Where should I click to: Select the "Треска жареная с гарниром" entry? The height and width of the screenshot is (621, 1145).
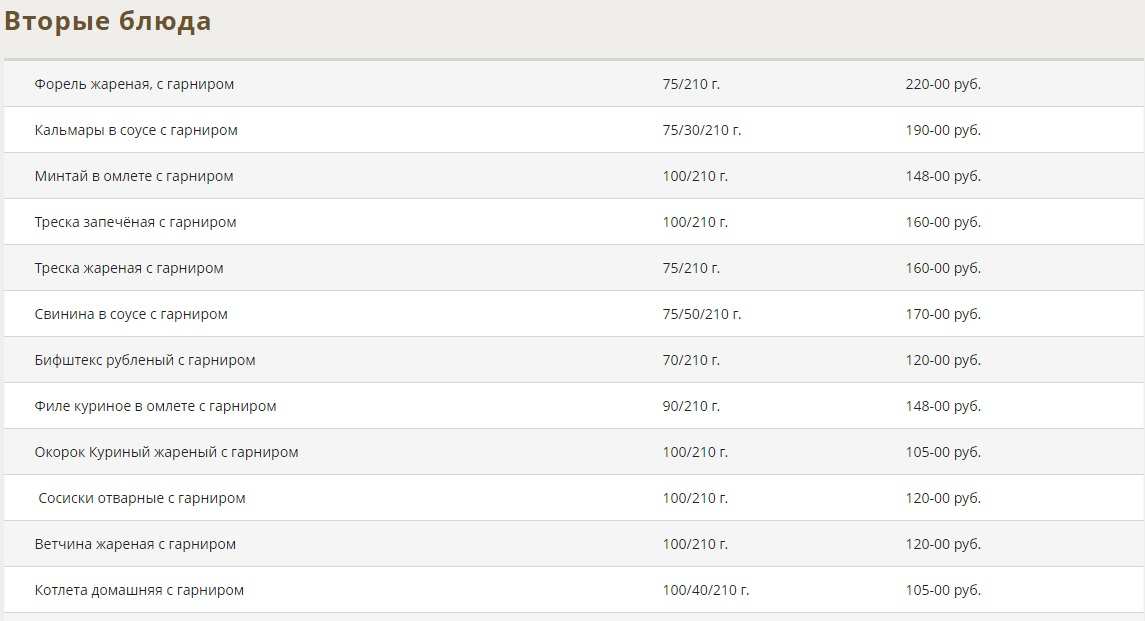pos(129,268)
